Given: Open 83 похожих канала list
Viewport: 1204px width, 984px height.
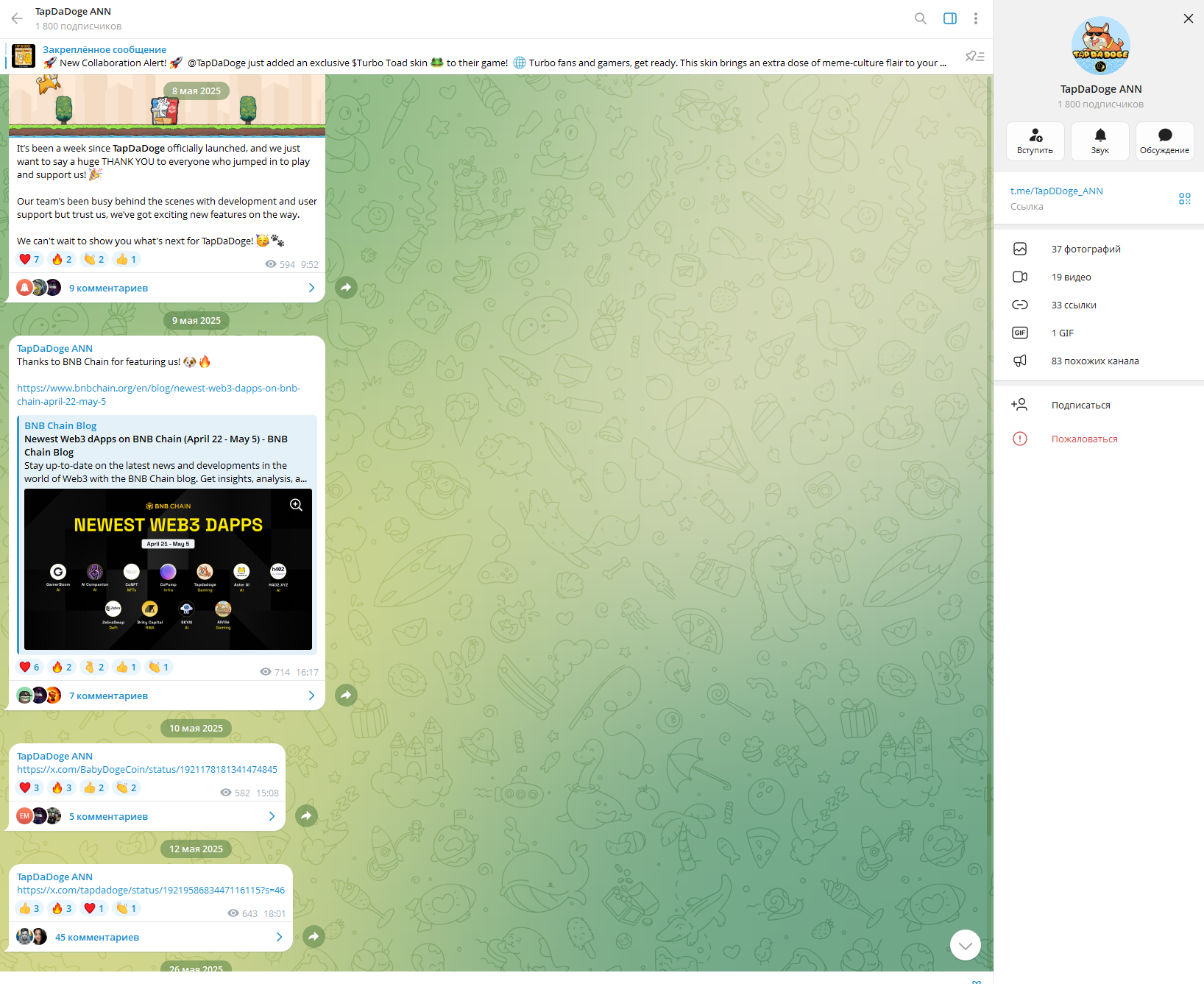Looking at the screenshot, I should pos(1099,361).
